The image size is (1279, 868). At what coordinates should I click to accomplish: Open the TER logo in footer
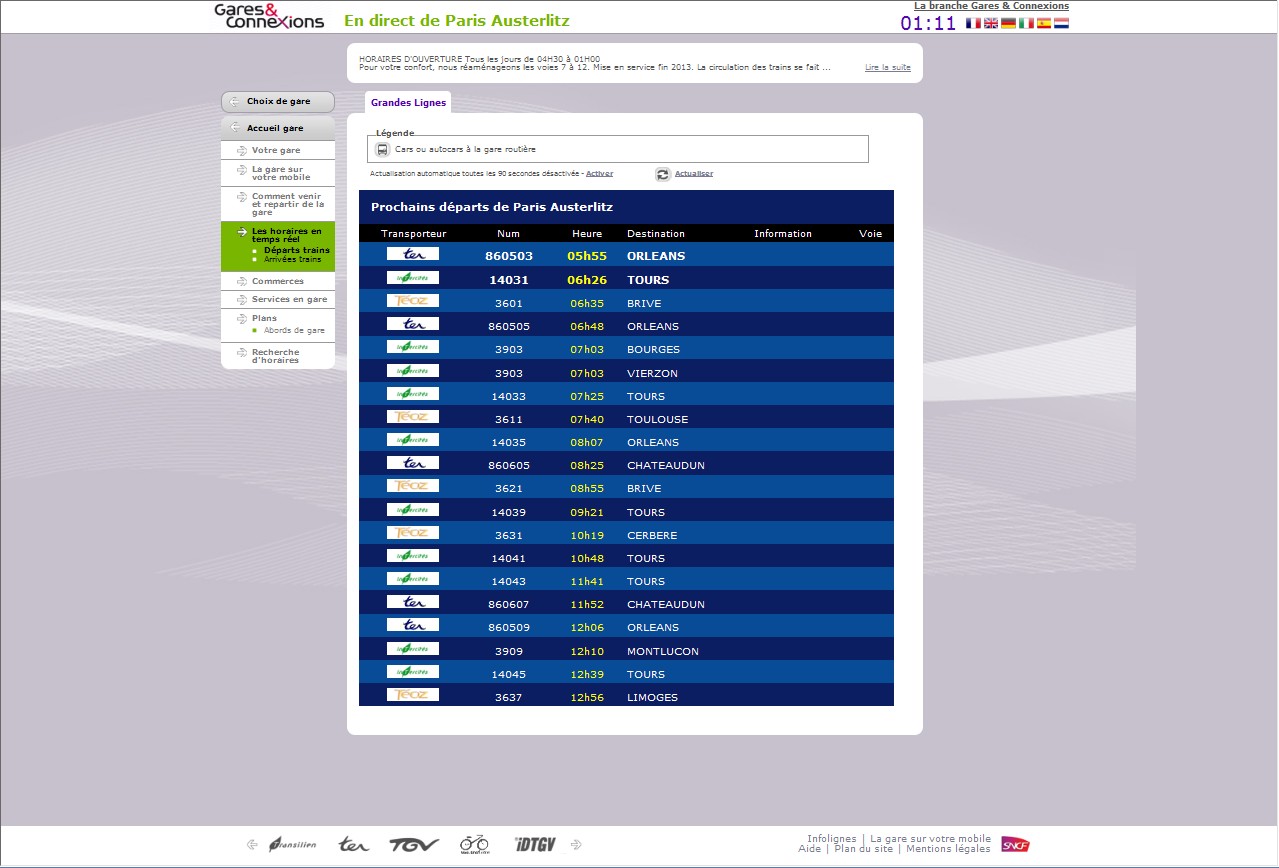(x=353, y=845)
